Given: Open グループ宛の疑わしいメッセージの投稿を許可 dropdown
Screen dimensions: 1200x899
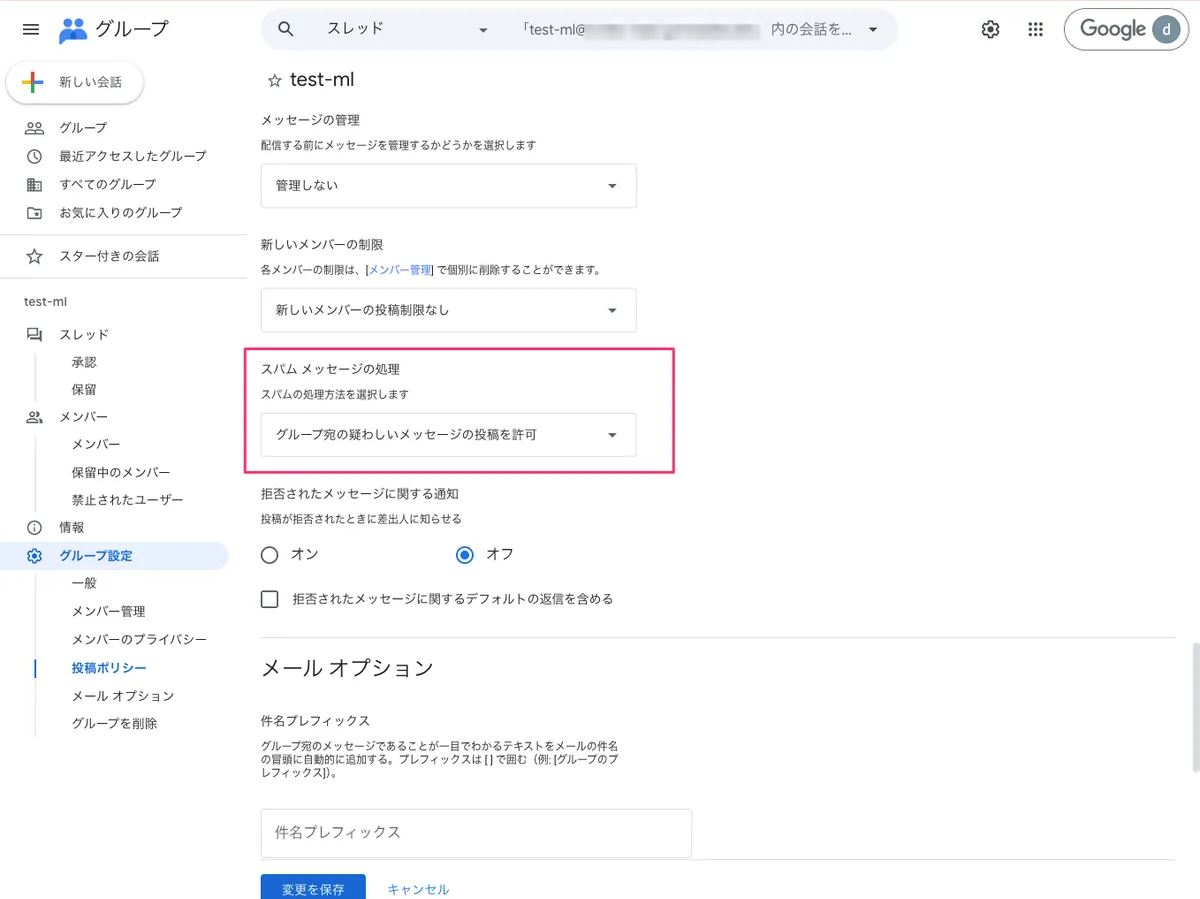Looking at the screenshot, I should 449,435.
